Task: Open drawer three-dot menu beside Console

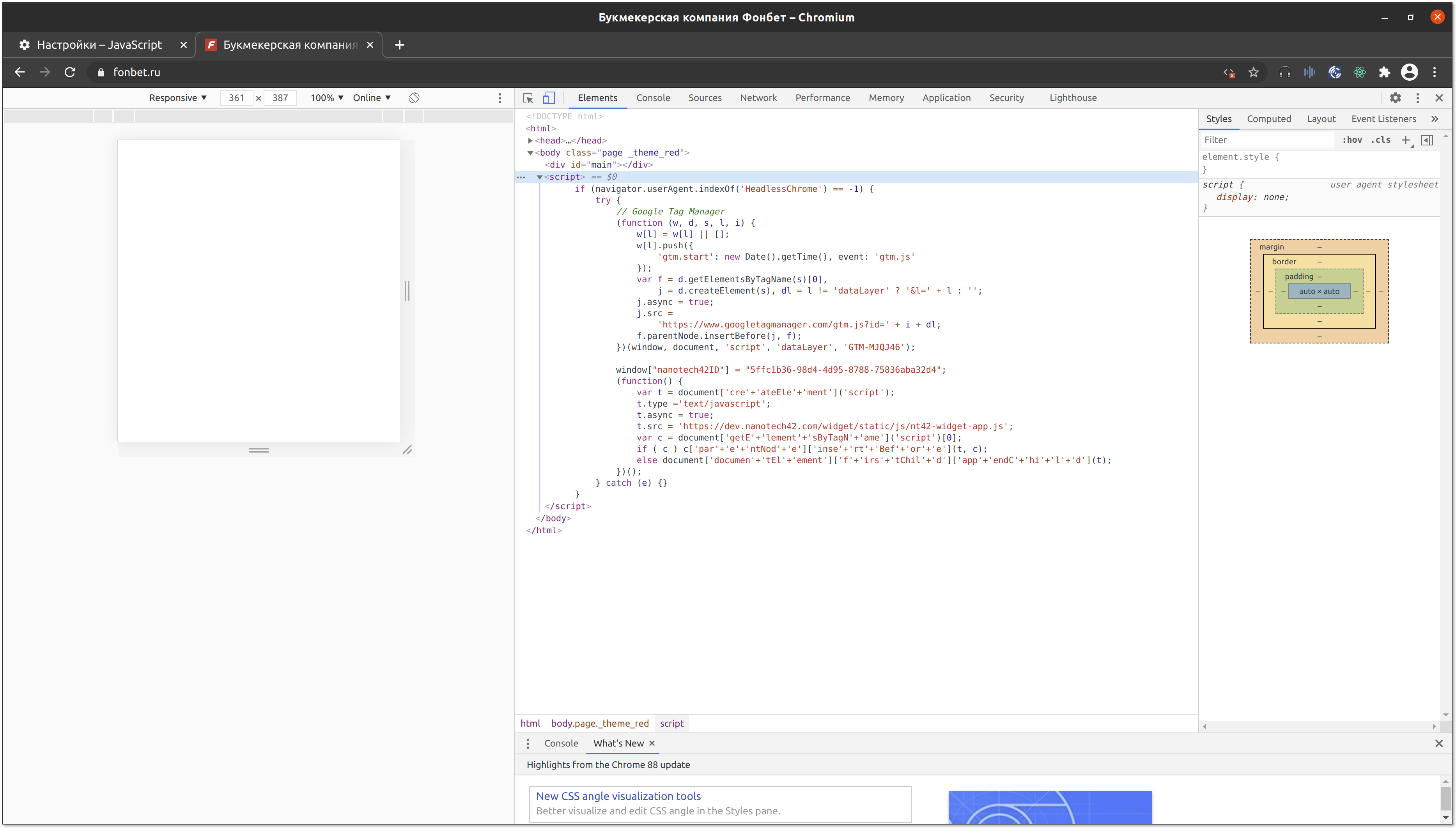Action: point(528,743)
